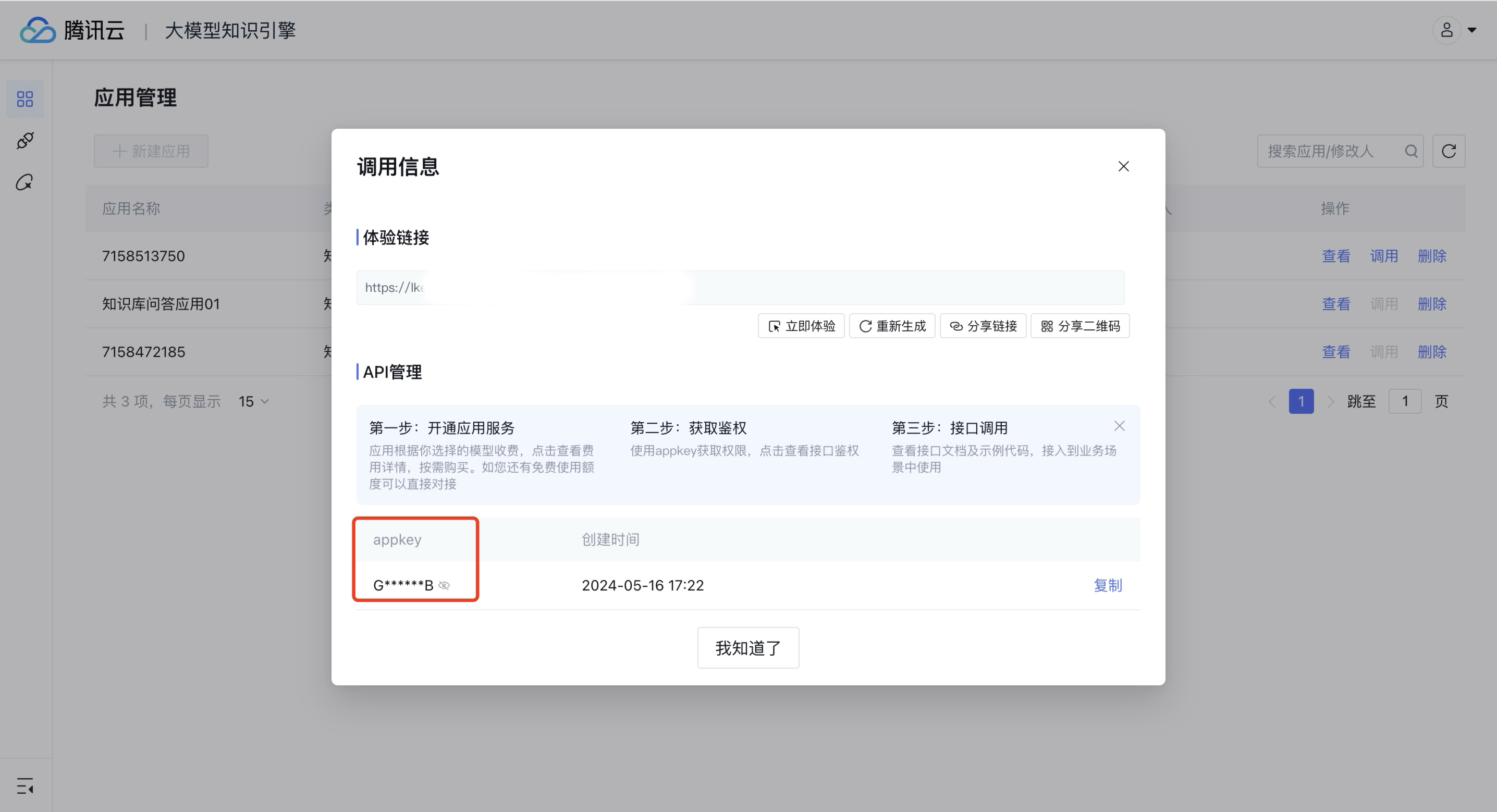Screen dimensions: 1497x812
Task: Click 重新生成 to regenerate link
Action: pyautogui.click(x=892, y=326)
